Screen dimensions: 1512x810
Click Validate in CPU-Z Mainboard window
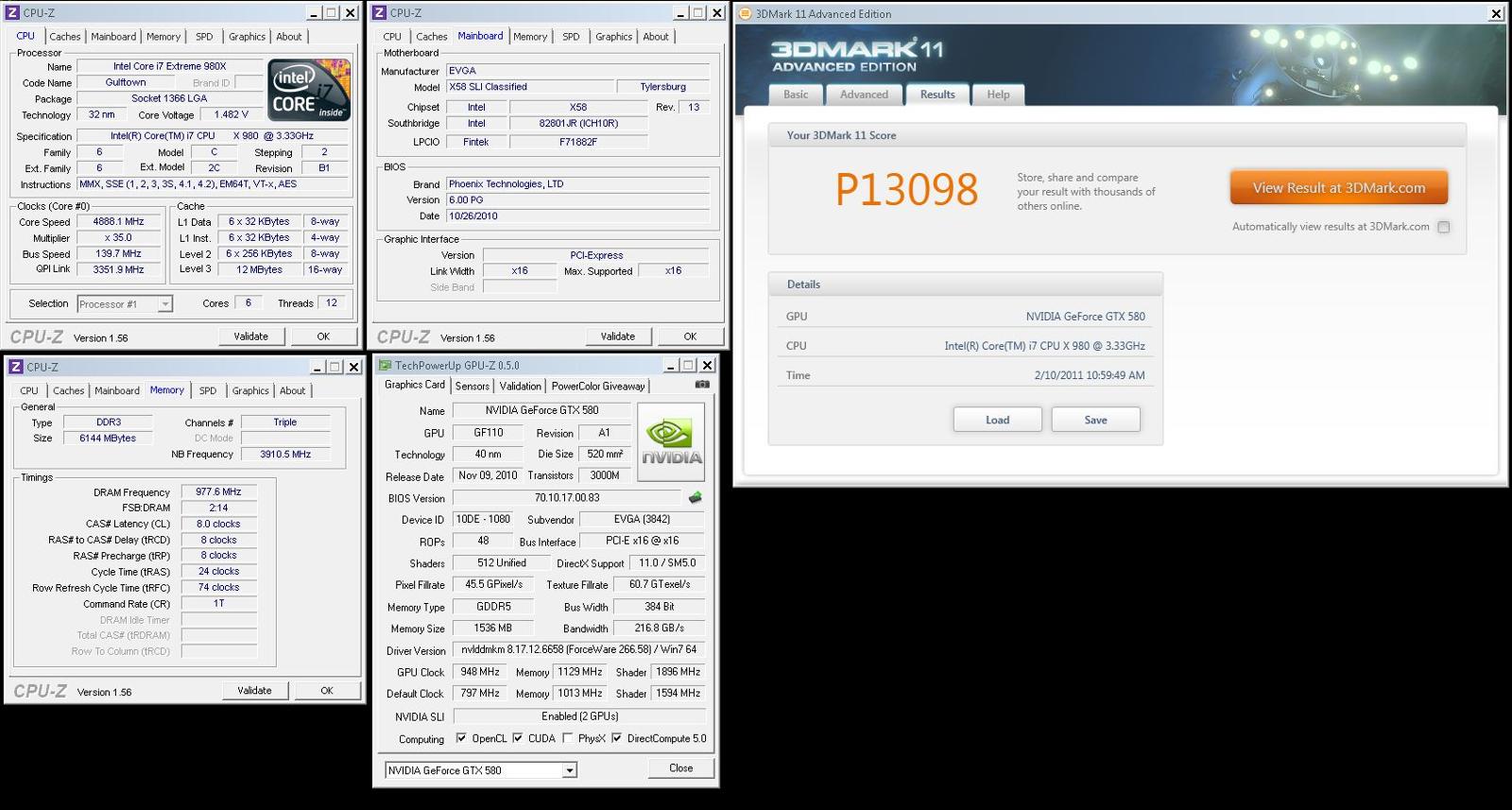click(618, 336)
